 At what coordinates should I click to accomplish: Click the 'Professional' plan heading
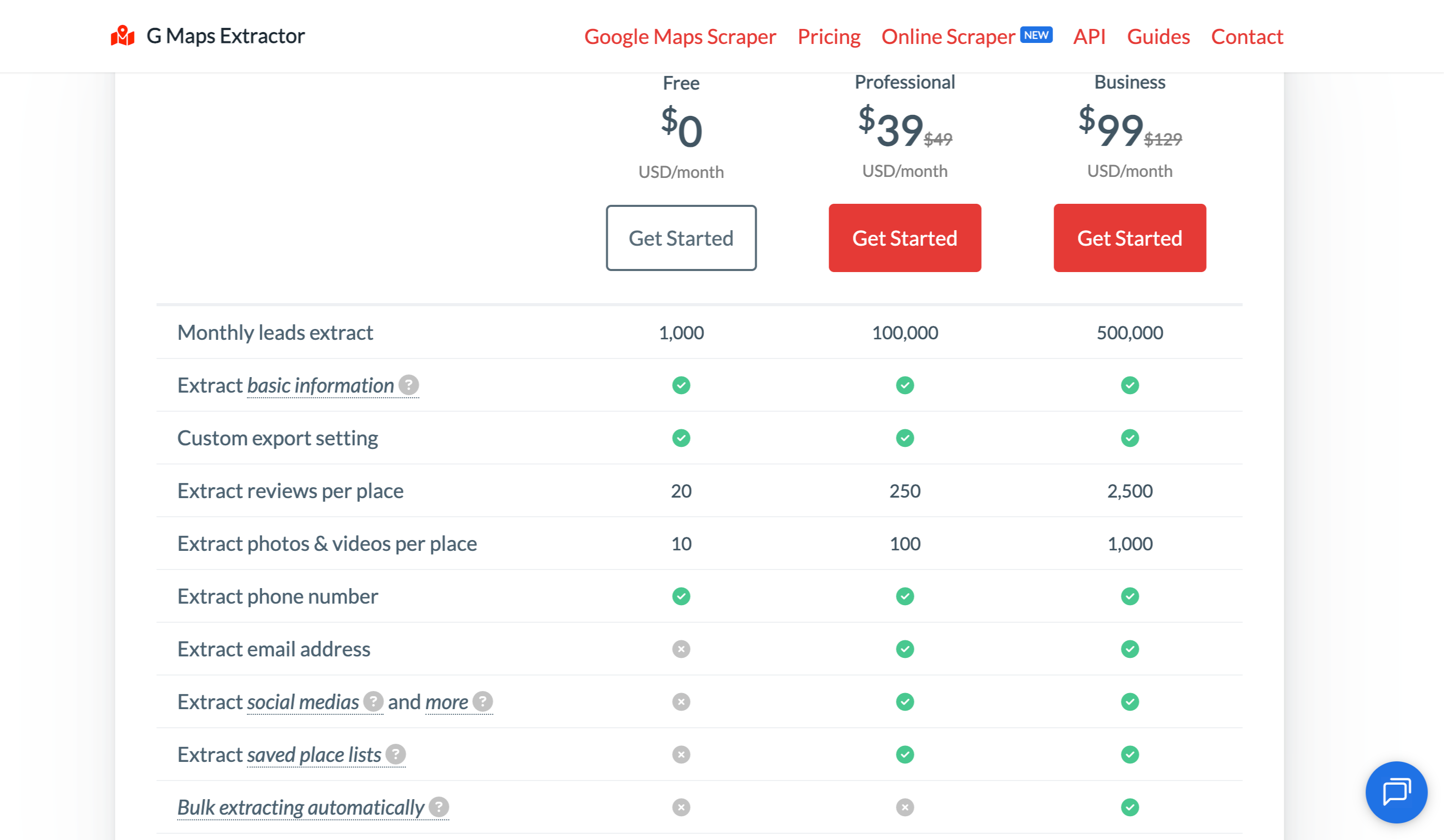click(905, 82)
